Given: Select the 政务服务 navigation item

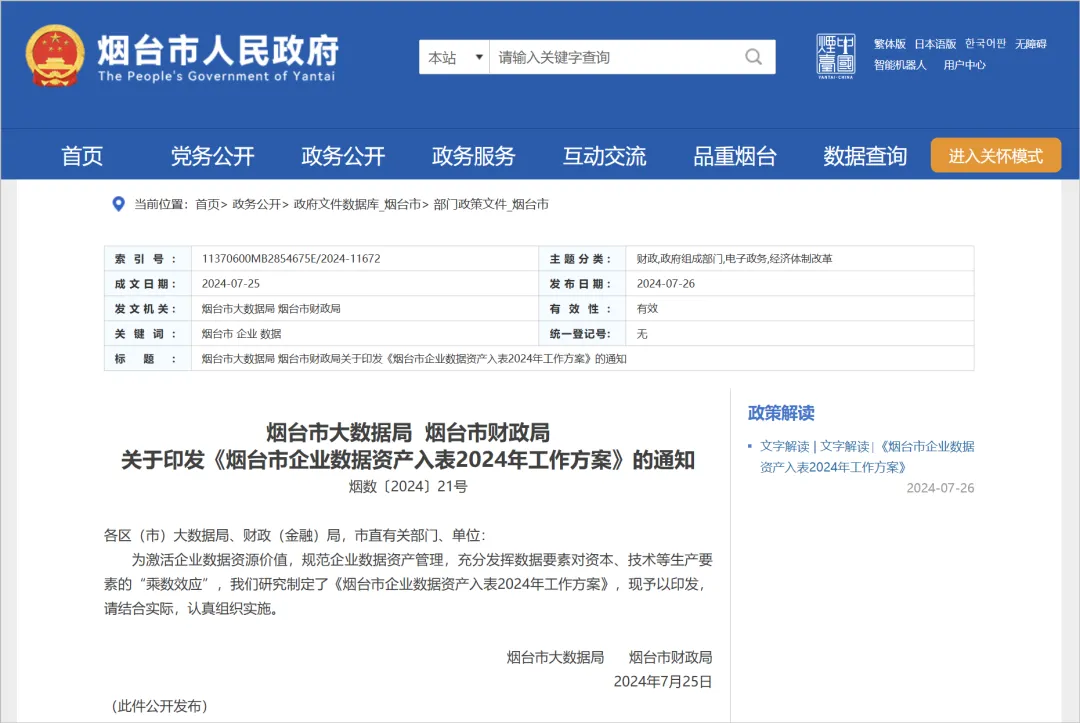Looking at the screenshot, I should tap(473, 156).
